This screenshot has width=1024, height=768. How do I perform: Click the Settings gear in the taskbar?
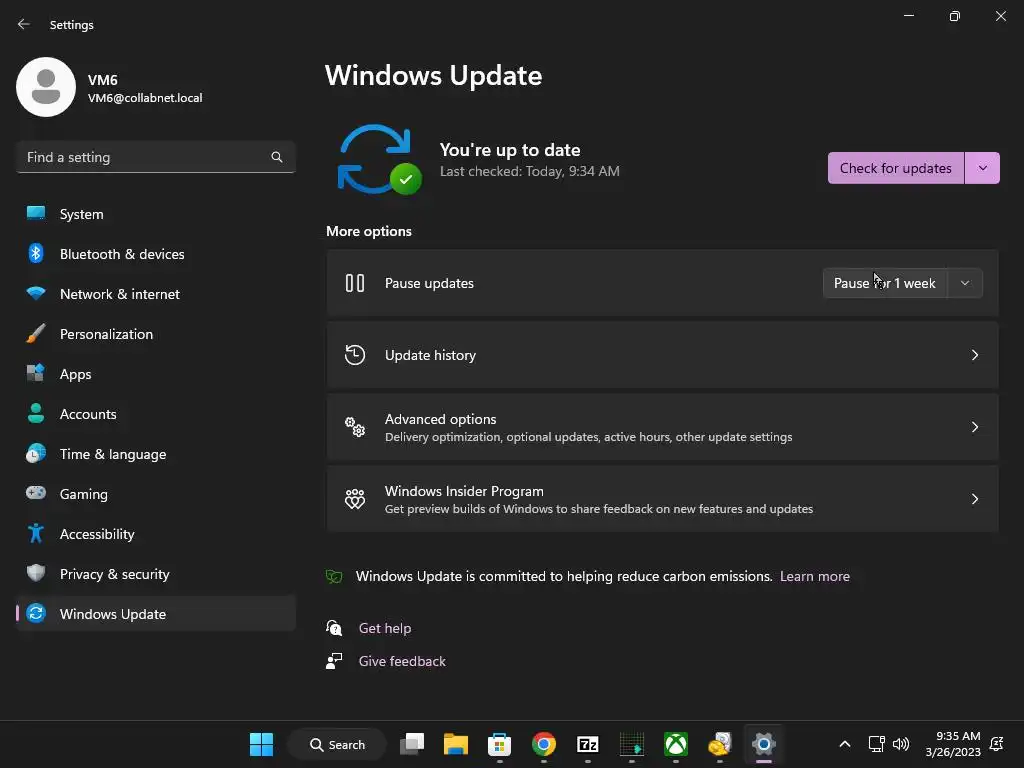763,744
